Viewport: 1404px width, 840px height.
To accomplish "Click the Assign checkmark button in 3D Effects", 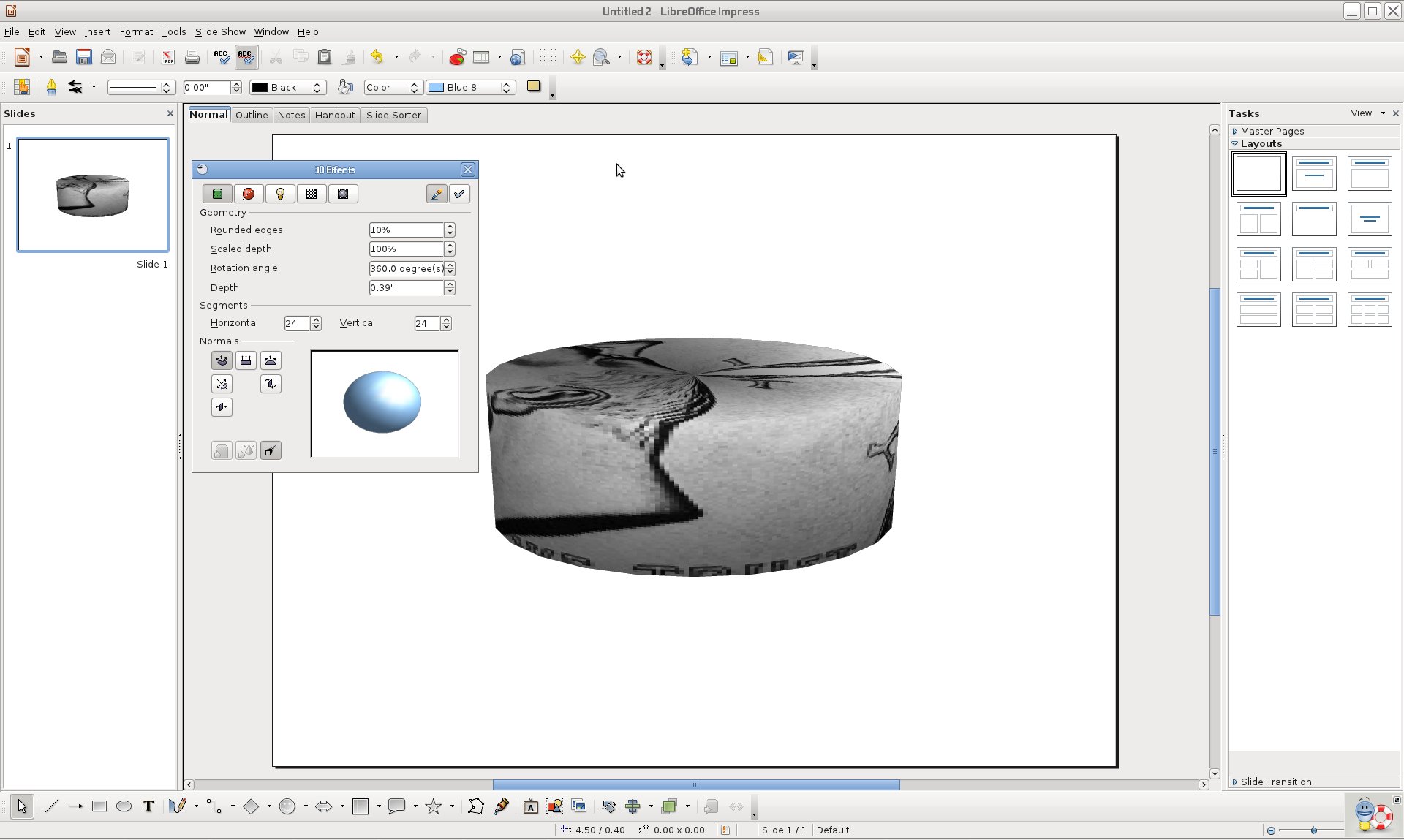I will click(x=459, y=194).
